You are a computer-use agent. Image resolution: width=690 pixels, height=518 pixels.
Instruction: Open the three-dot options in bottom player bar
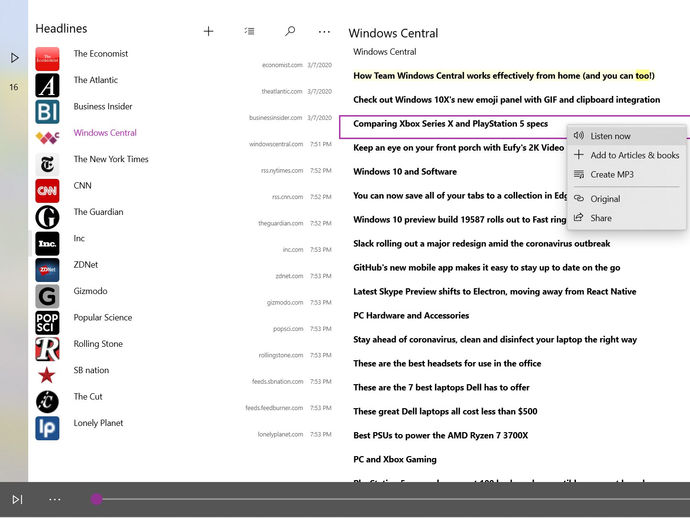[55, 500]
